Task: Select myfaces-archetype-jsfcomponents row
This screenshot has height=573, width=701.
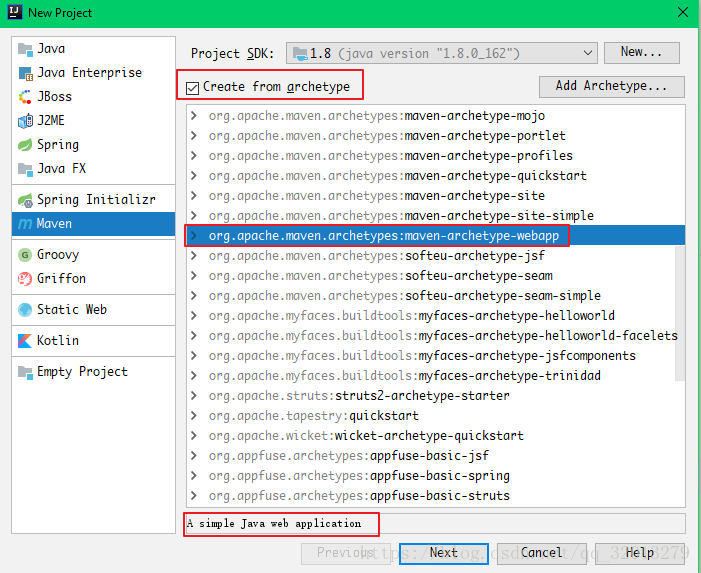Action: click(435, 356)
